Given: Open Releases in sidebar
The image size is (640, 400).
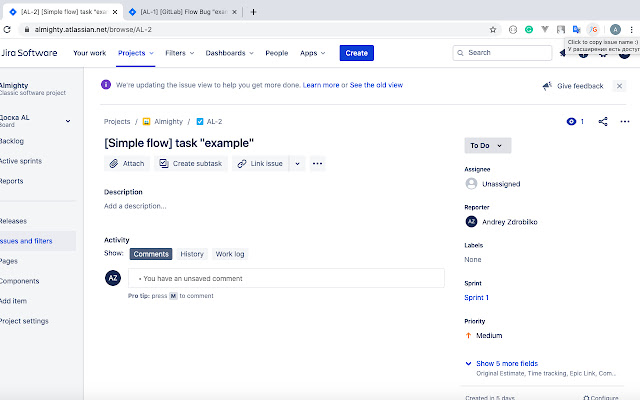Looking at the screenshot, I should pyautogui.click(x=13, y=221).
